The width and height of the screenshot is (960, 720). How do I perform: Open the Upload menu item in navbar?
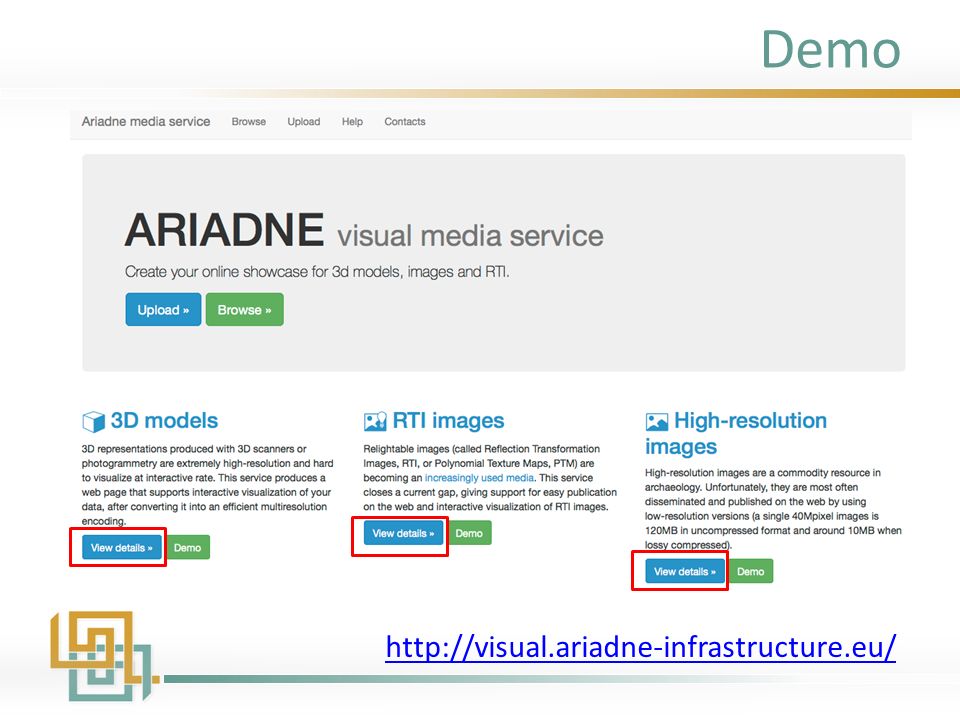tap(304, 121)
